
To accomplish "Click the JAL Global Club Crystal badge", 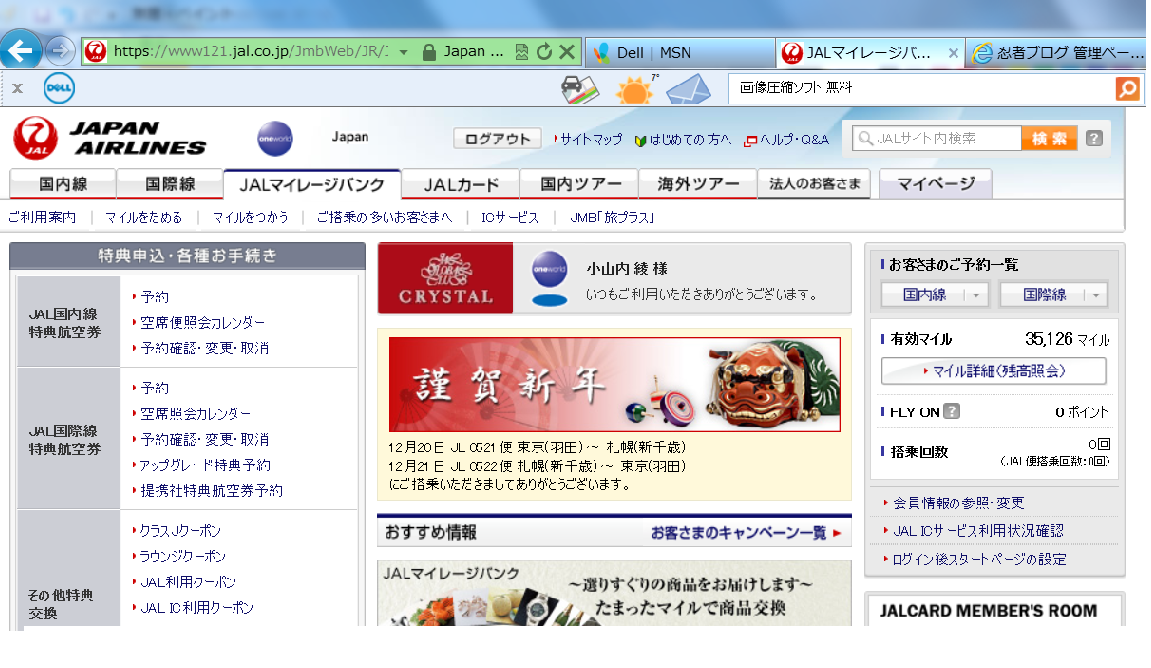I will [x=446, y=278].
